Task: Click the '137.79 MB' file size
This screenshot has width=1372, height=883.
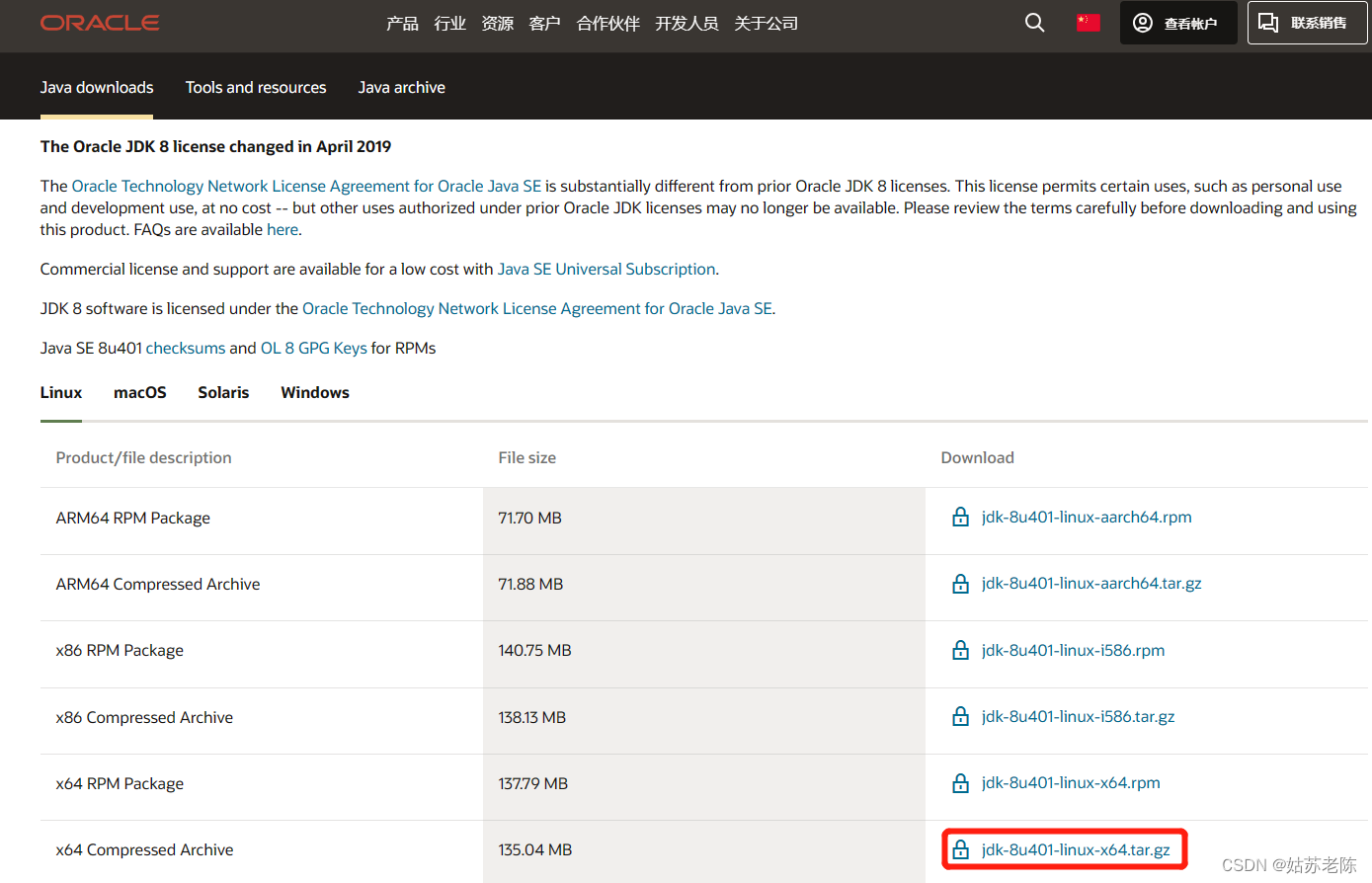Action: click(x=532, y=783)
